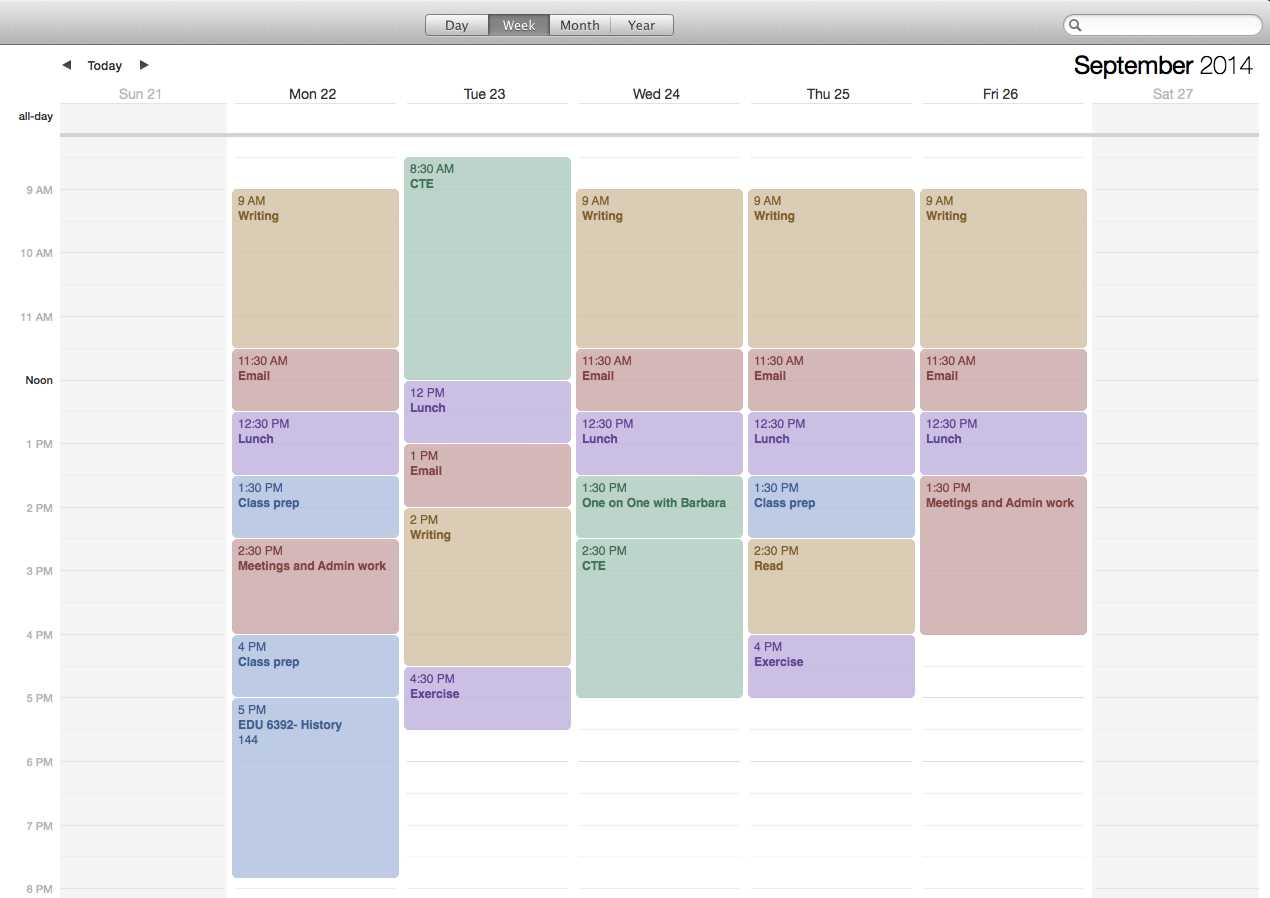Image resolution: width=1270 pixels, height=898 pixels.
Task: Select Tuesday 4:30 PM Exercise event
Action: [x=487, y=698]
